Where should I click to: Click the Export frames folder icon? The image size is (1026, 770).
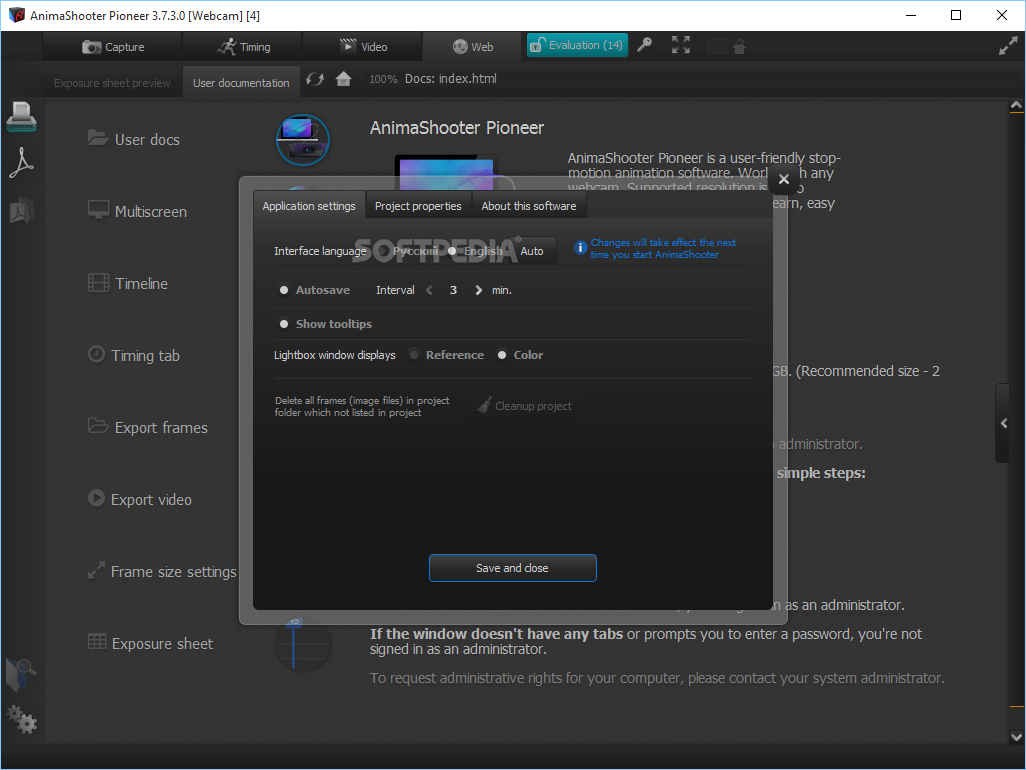pos(98,425)
